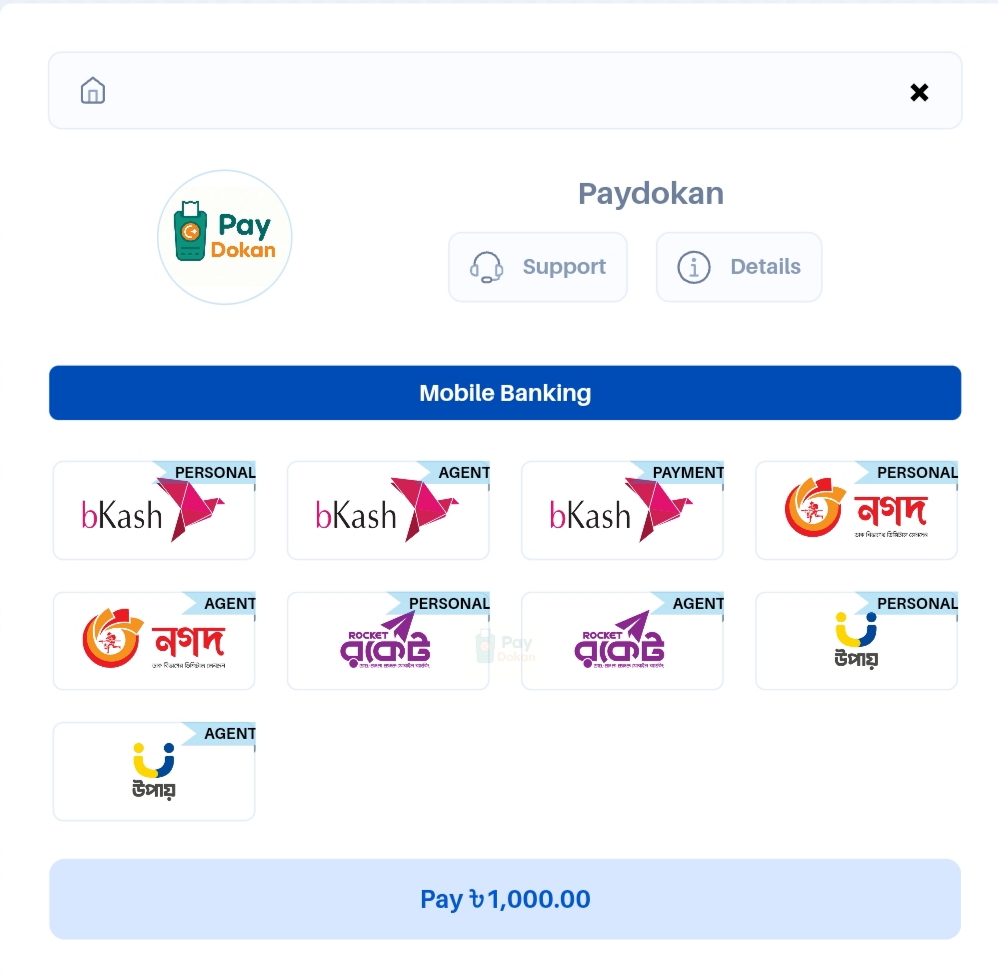The height and width of the screenshot is (976, 998).
Task: Select the Mobile Banking tab
Action: pyautogui.click(x=505, y=393)
